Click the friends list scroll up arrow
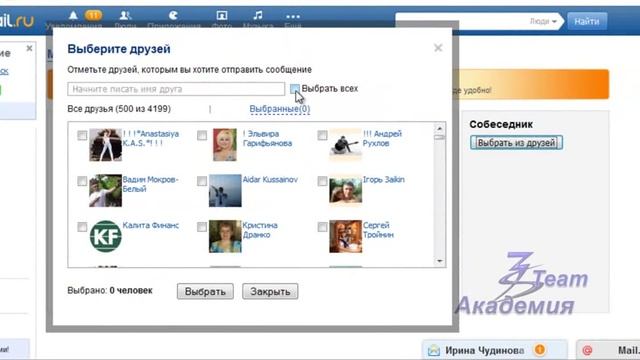Screen dimensions: 640x360 pyautogui.click(x=440, y=128)
